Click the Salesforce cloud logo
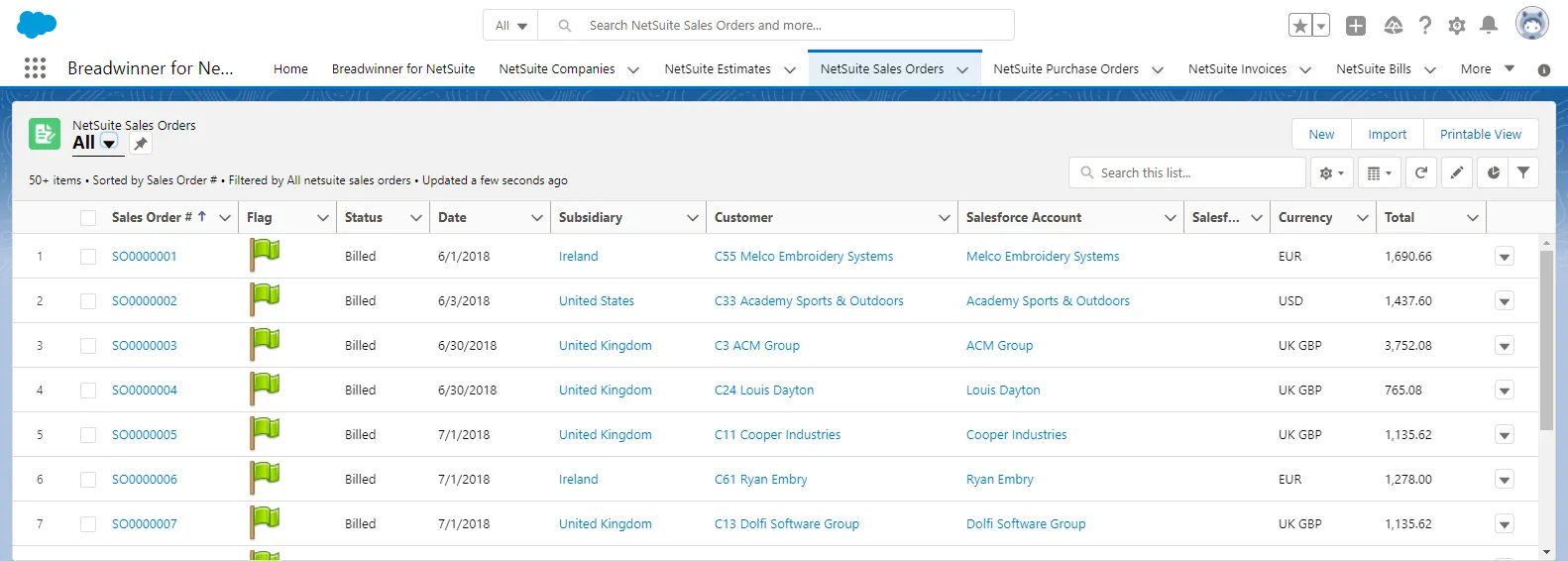Screen dimensions: 1568x561 click(x=38, y=25)
